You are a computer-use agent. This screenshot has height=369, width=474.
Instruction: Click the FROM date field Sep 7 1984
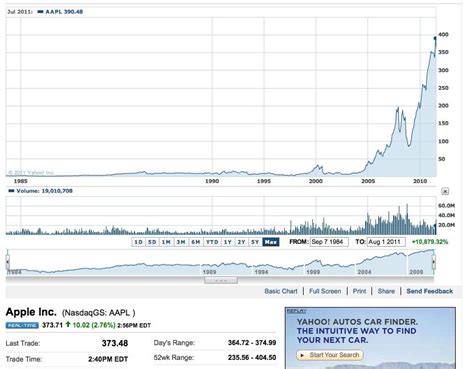coord(329,242)
